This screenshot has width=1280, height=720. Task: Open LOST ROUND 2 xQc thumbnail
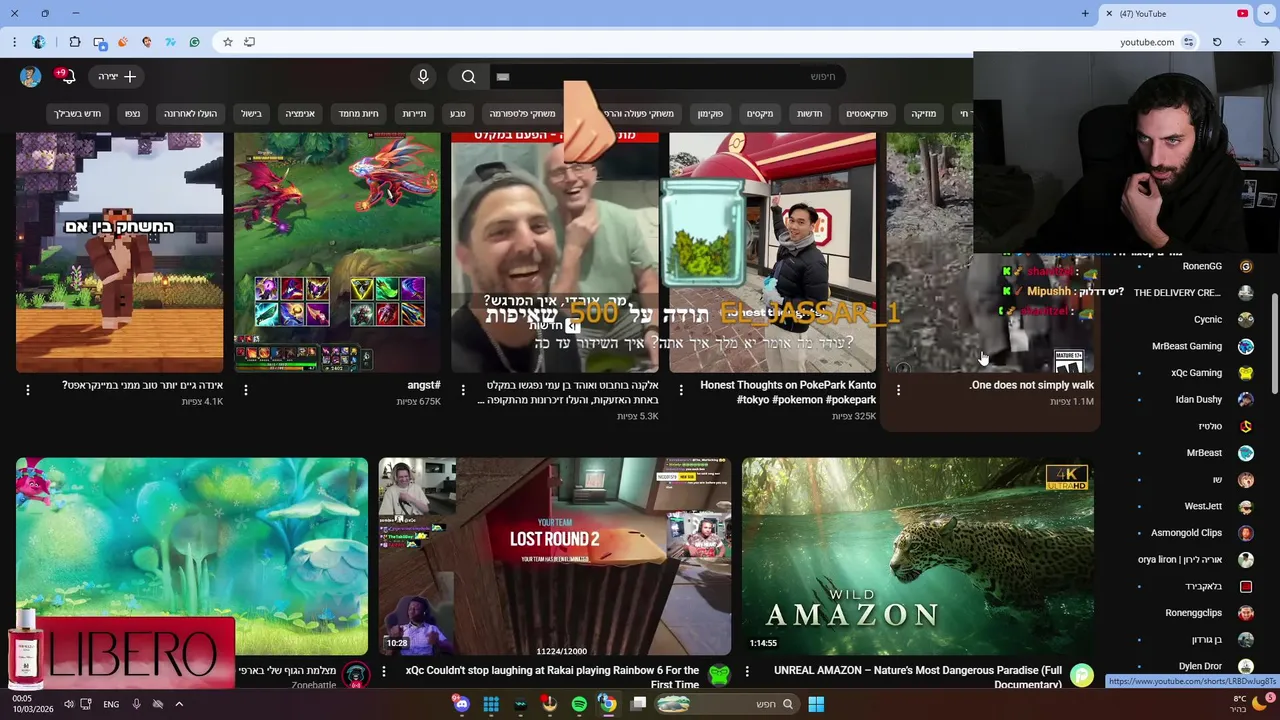click(555, 557)
